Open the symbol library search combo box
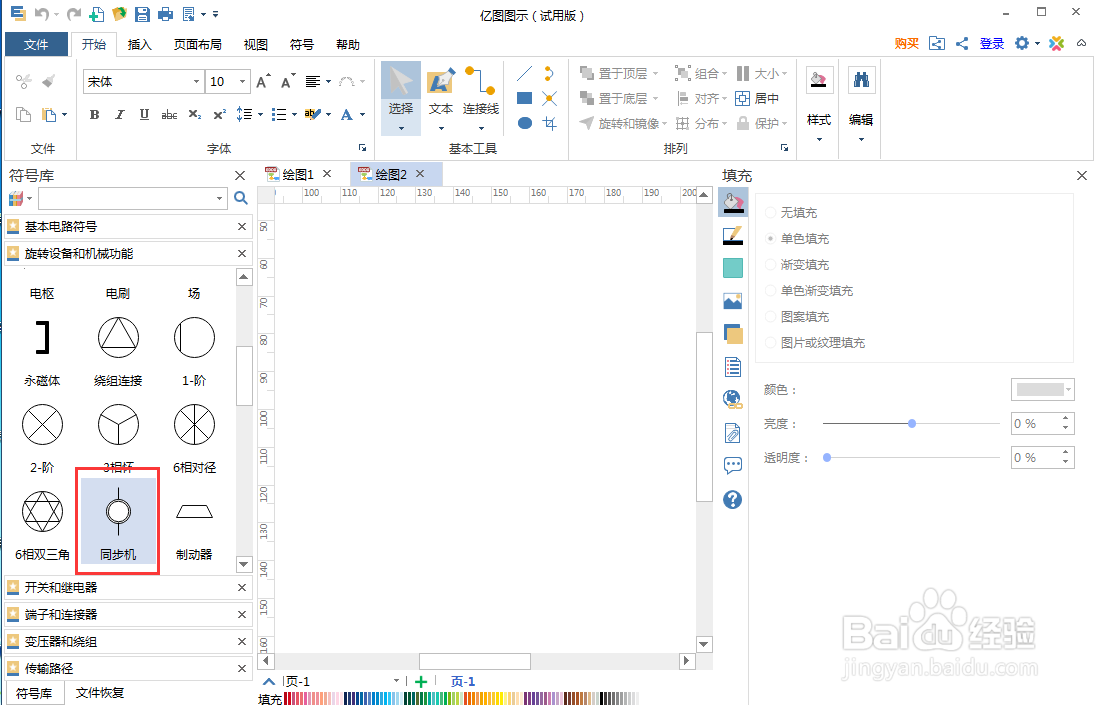This screenshot has height=705, width=1097. point(133,198)
